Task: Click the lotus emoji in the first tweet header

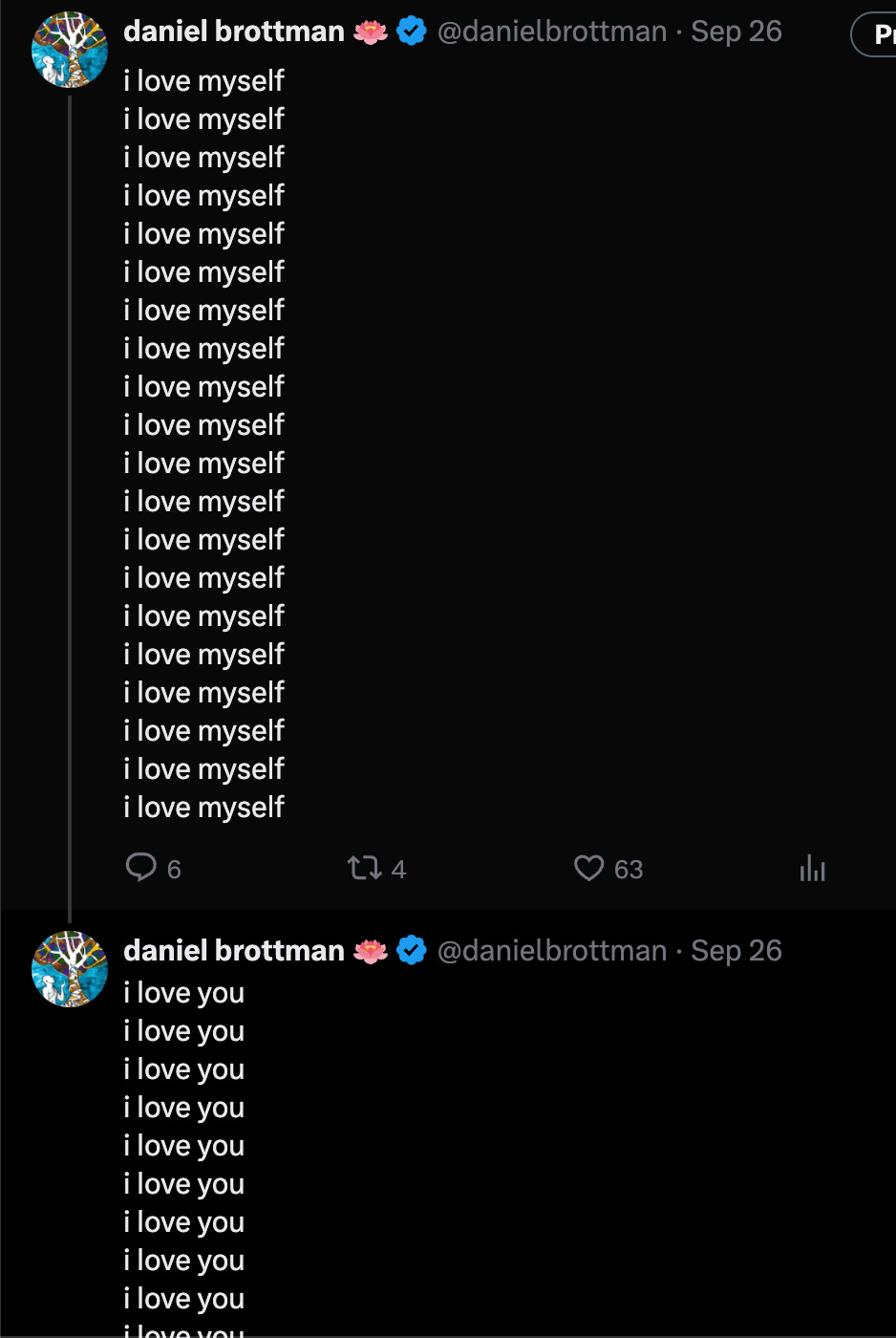Action: [371, 32]
